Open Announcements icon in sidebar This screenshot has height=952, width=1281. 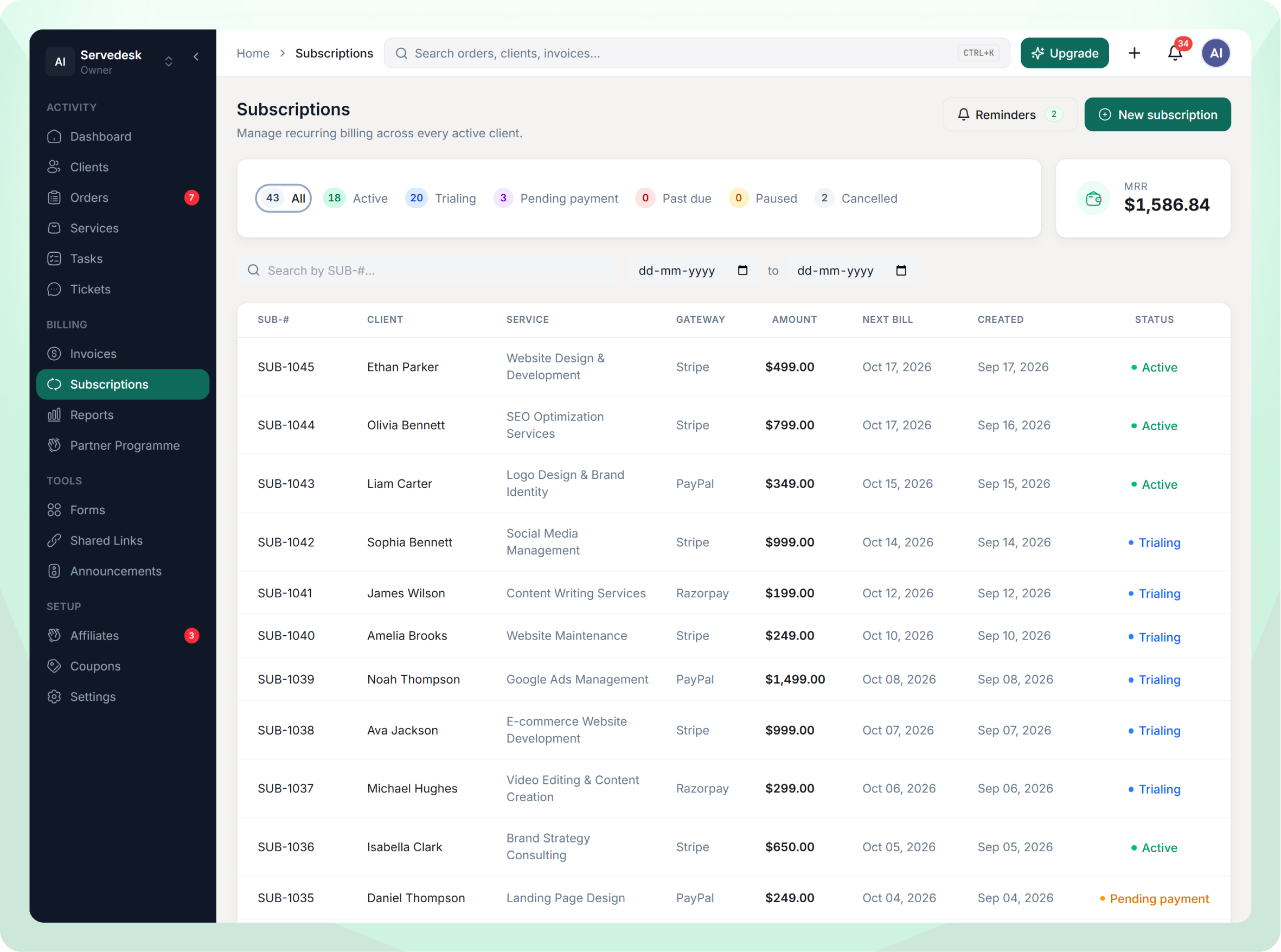coord(54,571)
